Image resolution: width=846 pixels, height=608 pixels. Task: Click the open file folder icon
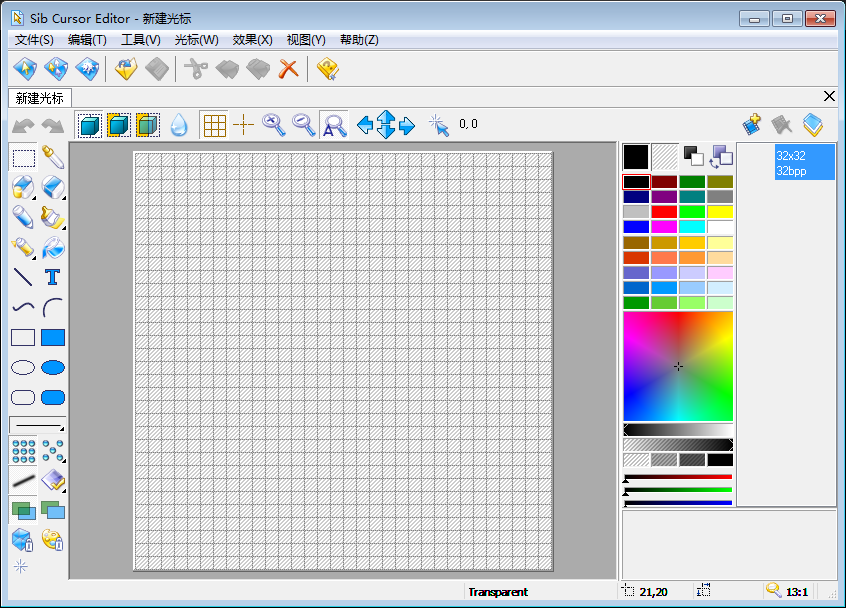coord(126,69)
